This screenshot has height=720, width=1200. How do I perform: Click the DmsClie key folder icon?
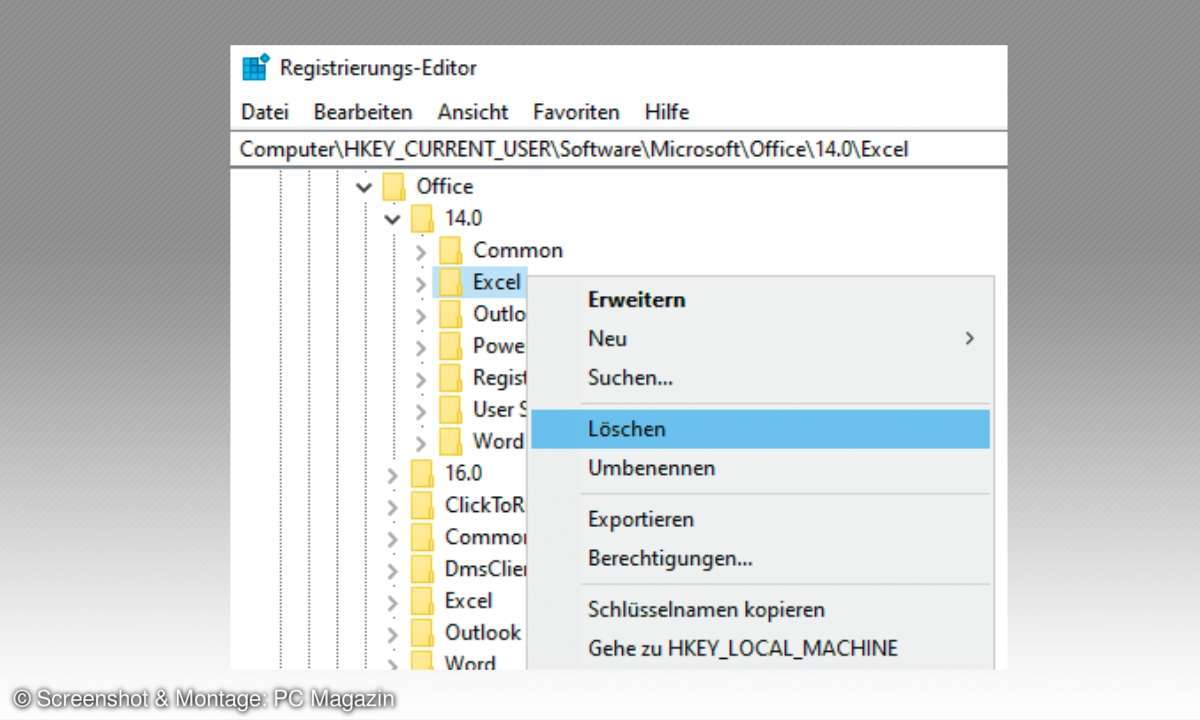pos(422,569)
